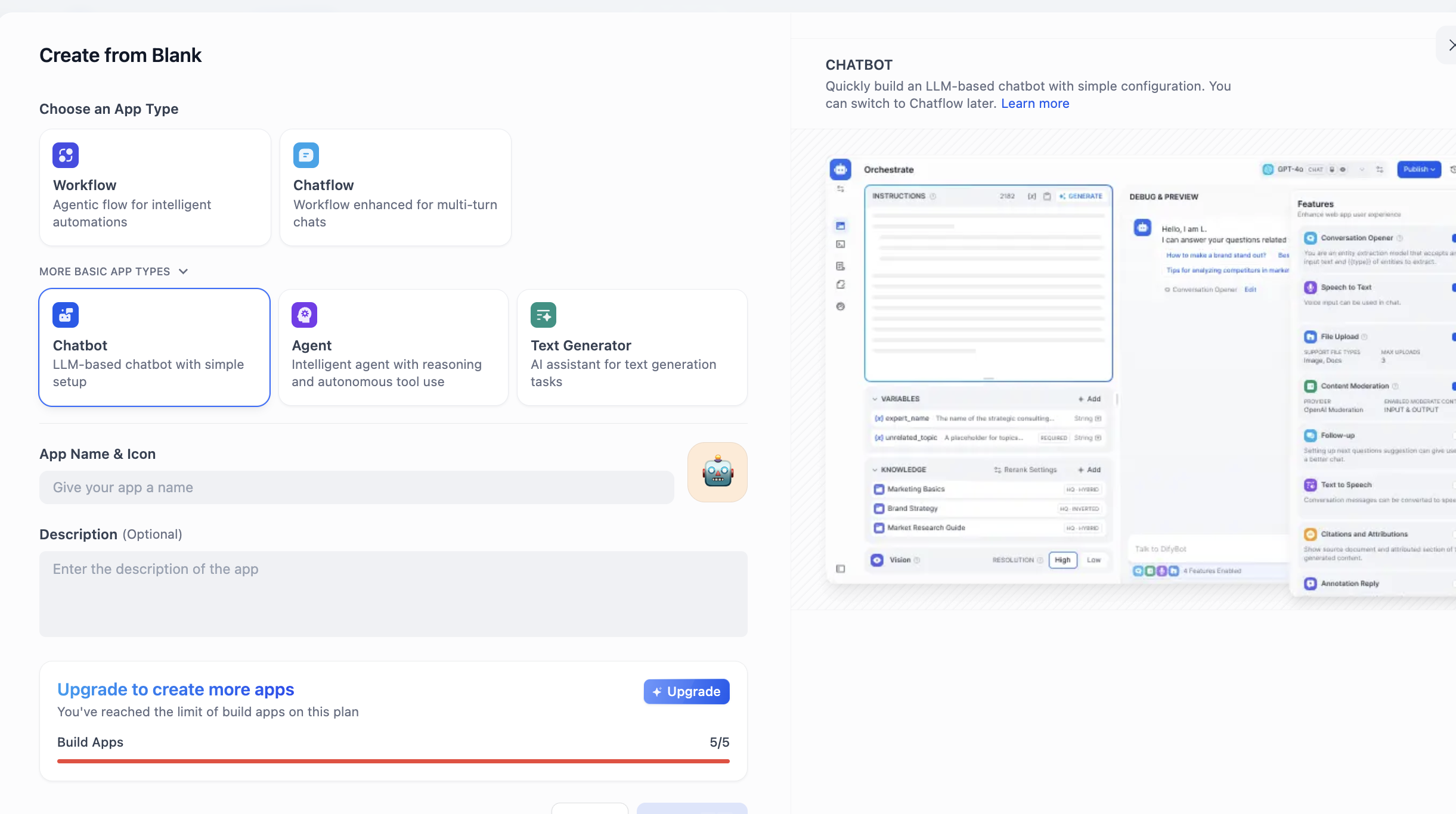
Task: Select Chatflow multi-turn chats card
Action: pos(395,188)
